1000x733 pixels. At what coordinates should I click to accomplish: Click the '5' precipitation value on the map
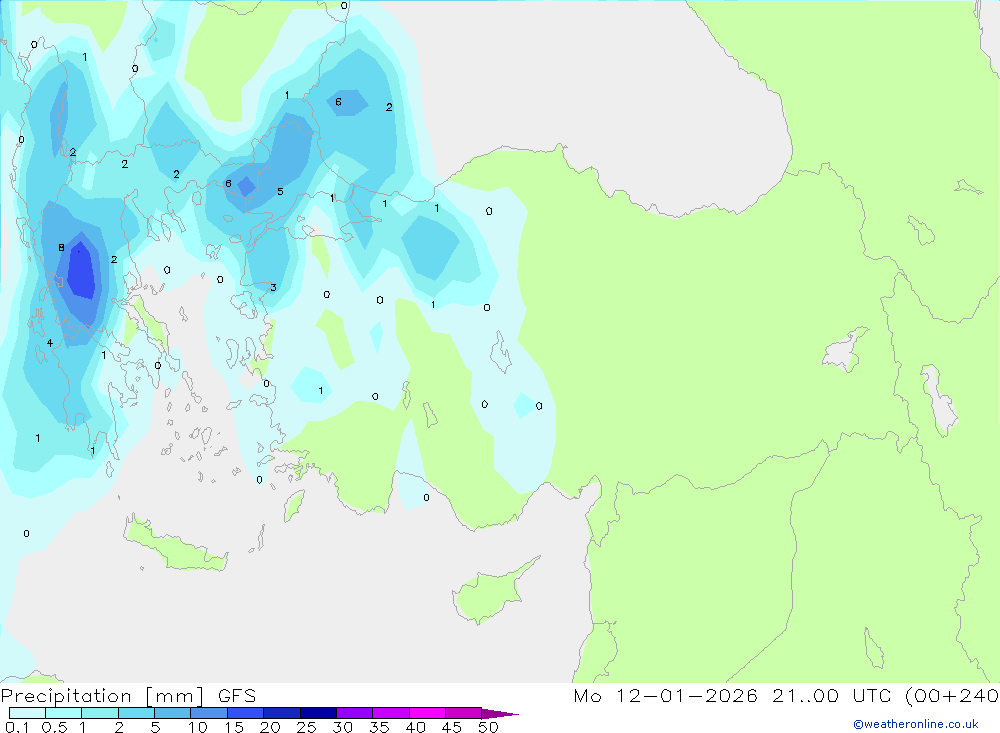pyautogui.click(x=280, y=191)
